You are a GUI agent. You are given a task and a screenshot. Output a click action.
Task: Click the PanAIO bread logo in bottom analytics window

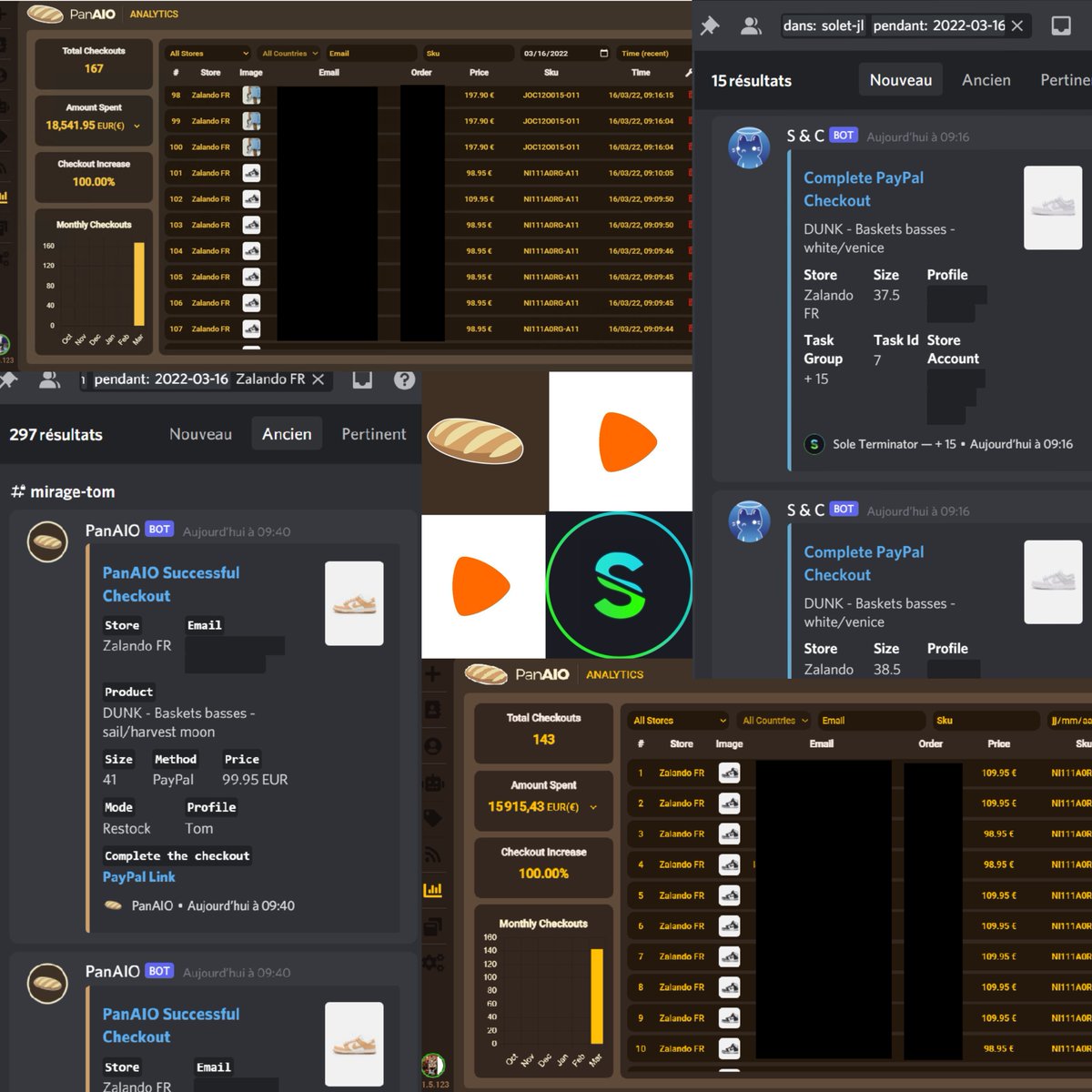[486, 674]
